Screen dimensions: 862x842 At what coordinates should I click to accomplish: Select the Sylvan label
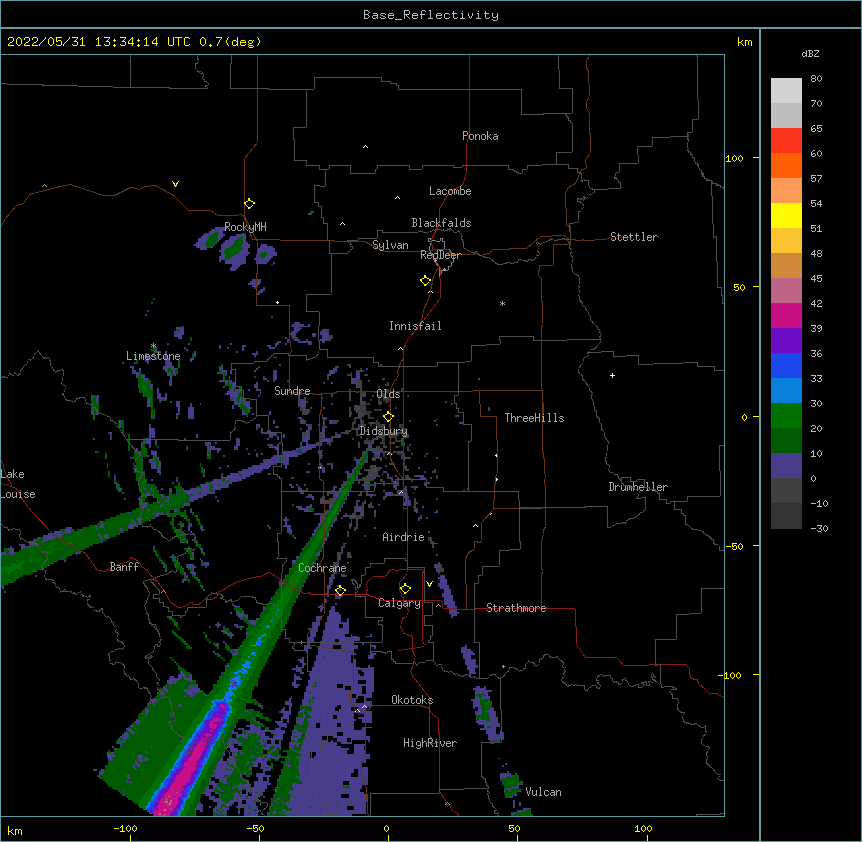pos(390,245)
